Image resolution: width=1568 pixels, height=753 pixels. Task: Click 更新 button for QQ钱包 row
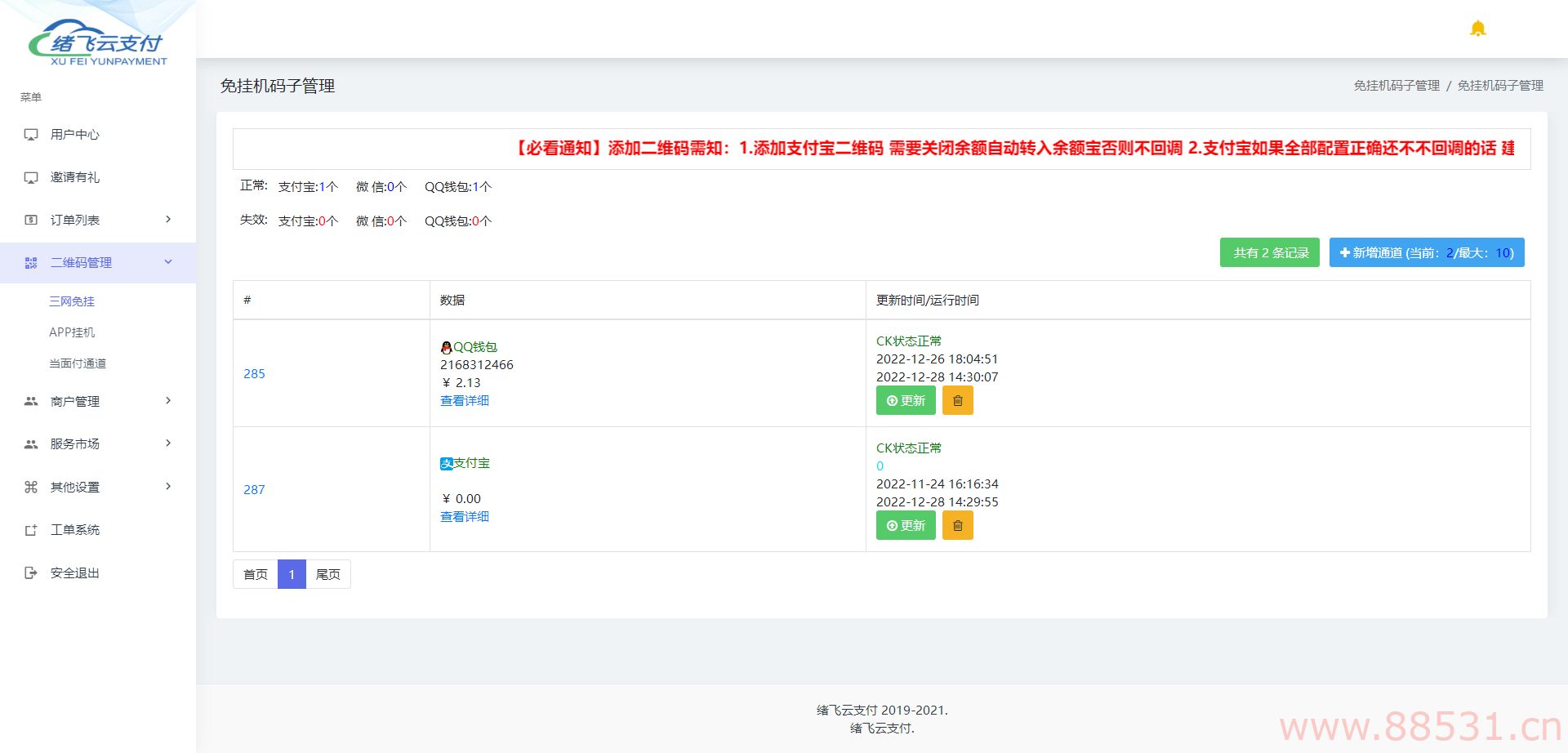point(906,401)
